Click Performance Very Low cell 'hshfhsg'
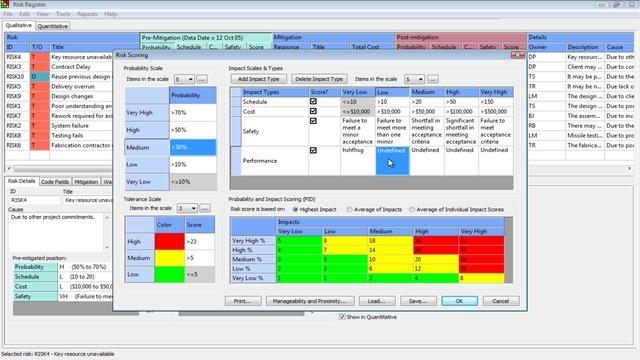Screen dimensions: 640x360 click(358, 161)
